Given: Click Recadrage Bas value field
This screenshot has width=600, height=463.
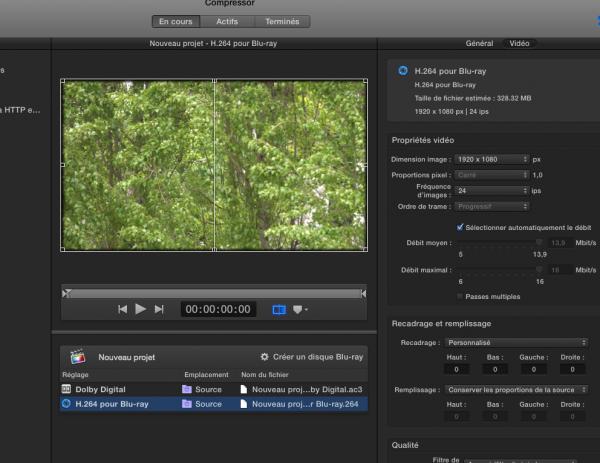Looking at the screenshot, I should click(495, 369).
